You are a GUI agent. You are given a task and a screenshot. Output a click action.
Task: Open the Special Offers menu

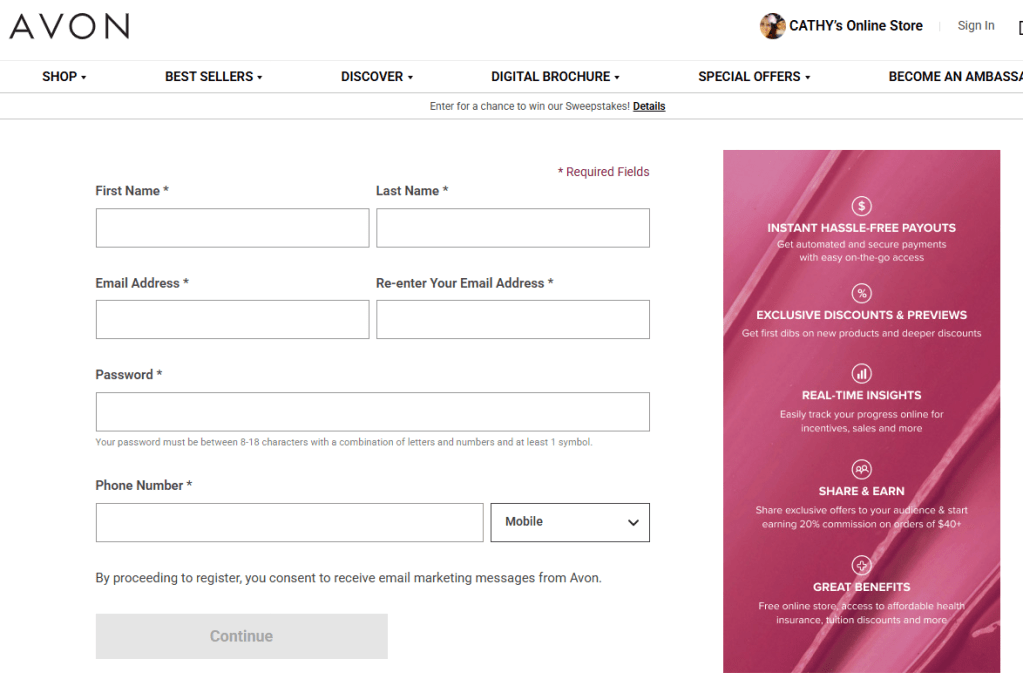coord(754,77)
